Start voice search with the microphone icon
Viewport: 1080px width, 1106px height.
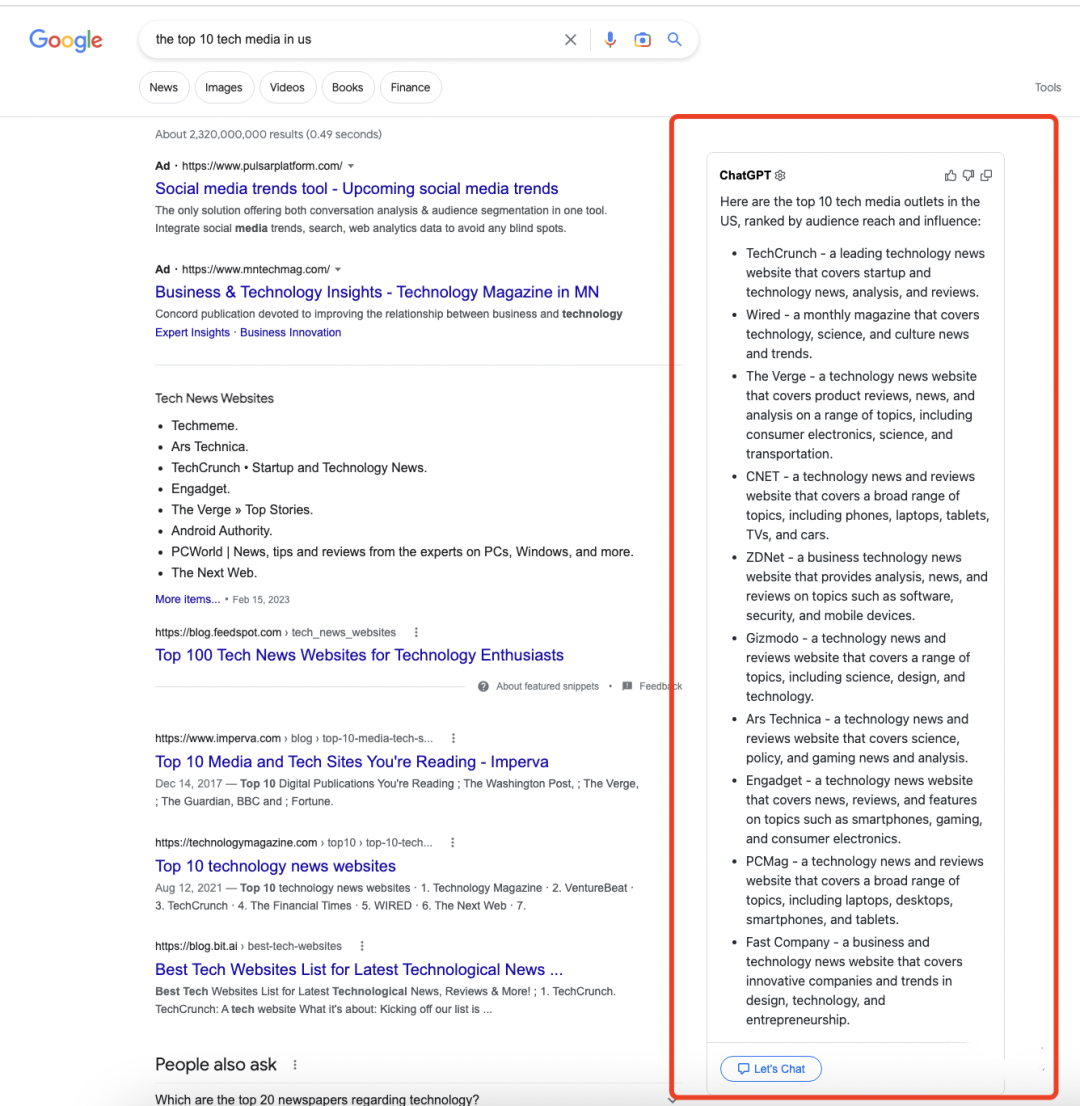tap(610, 40)
